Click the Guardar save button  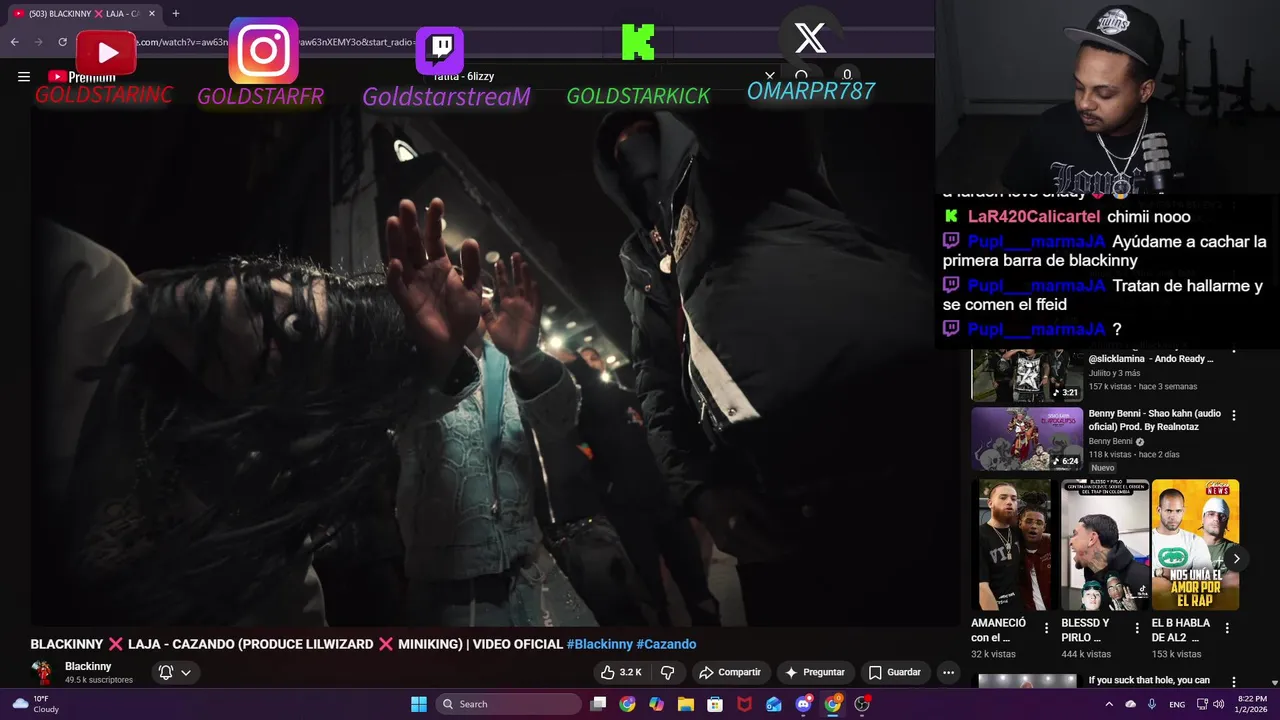[894, 672]
